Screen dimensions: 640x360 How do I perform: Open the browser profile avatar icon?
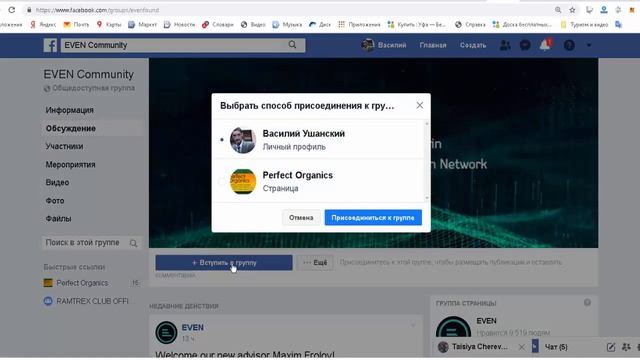(x=604, y=10)
